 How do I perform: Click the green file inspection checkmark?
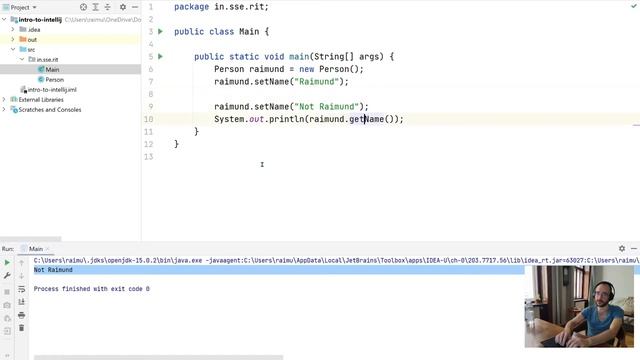pos(634,6)
